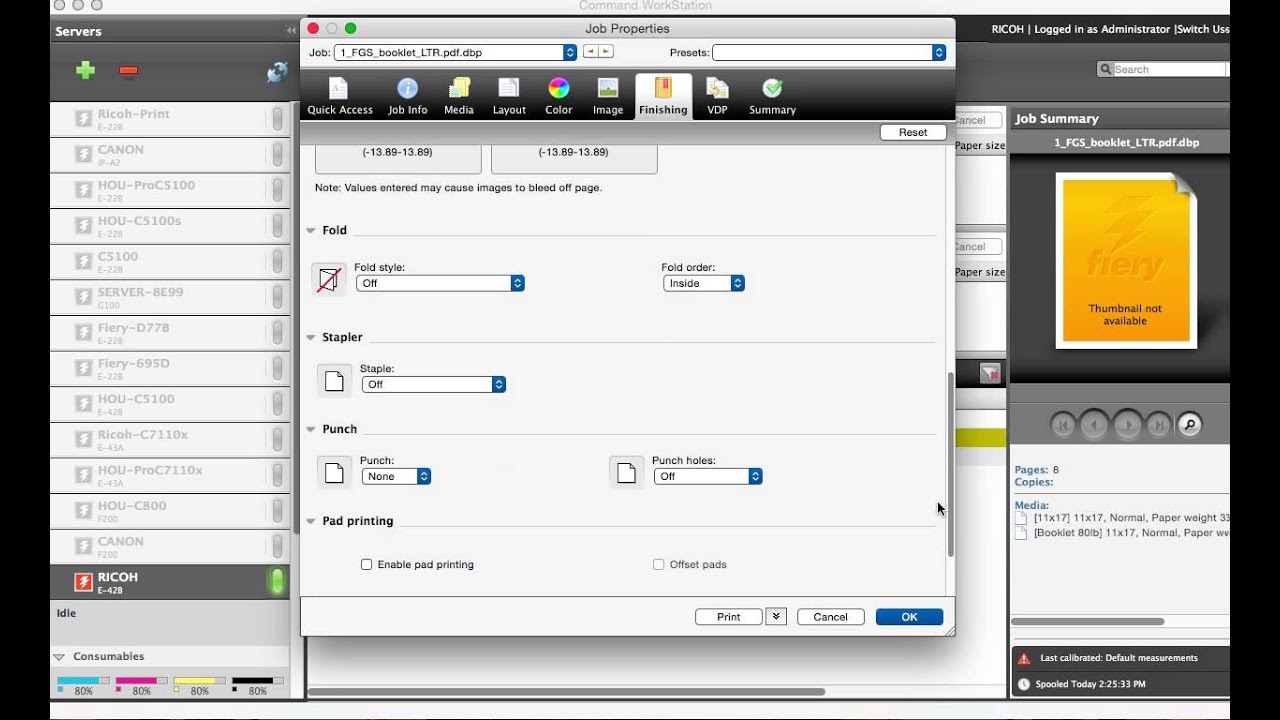Jump to last page in Job Summary preview
Screen dimensions: 1280x720
pyautogui.click(x=1158, y=425)
